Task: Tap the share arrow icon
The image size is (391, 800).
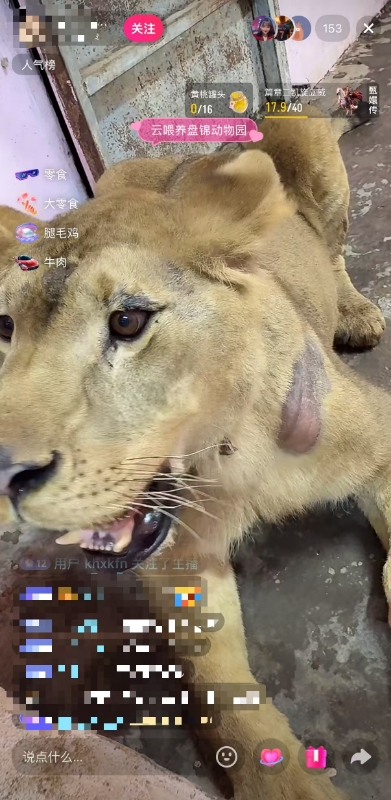Action: 361,757
